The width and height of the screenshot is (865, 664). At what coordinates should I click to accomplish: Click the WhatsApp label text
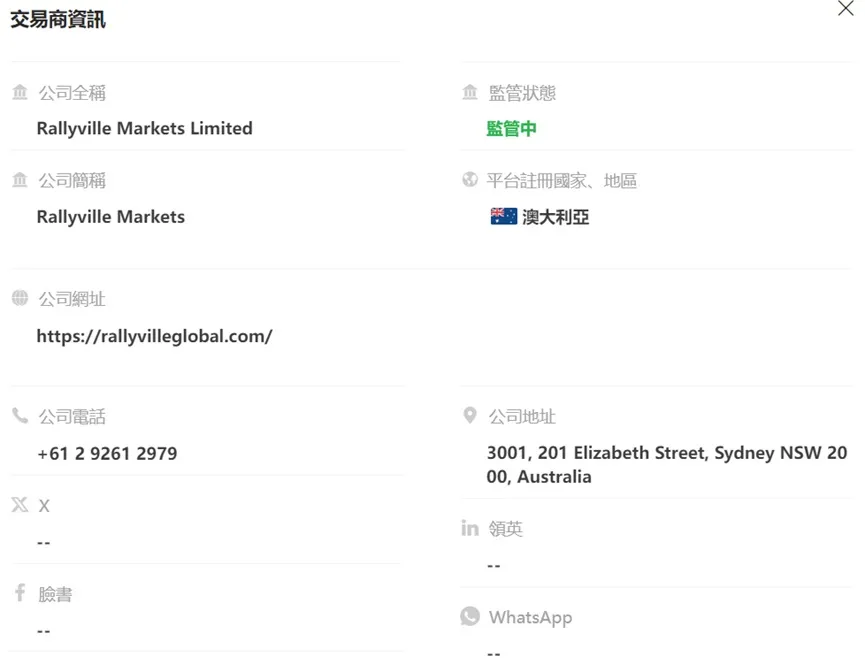tap(530, 618)
